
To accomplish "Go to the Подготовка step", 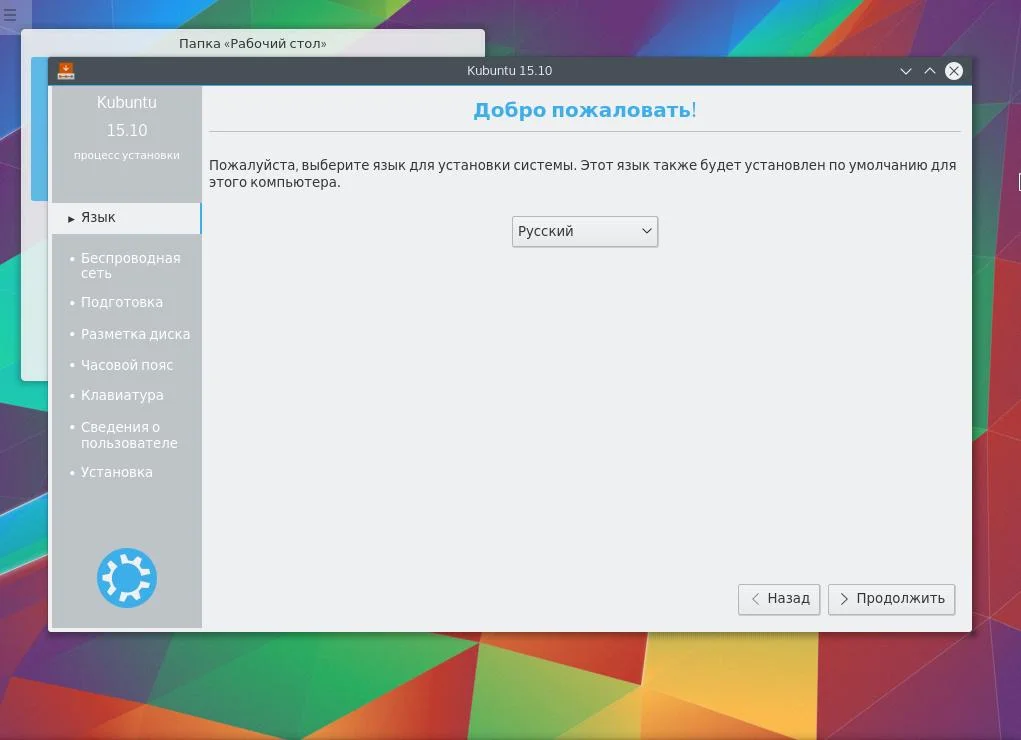I will pyautogui.click(x=122, y=302).
